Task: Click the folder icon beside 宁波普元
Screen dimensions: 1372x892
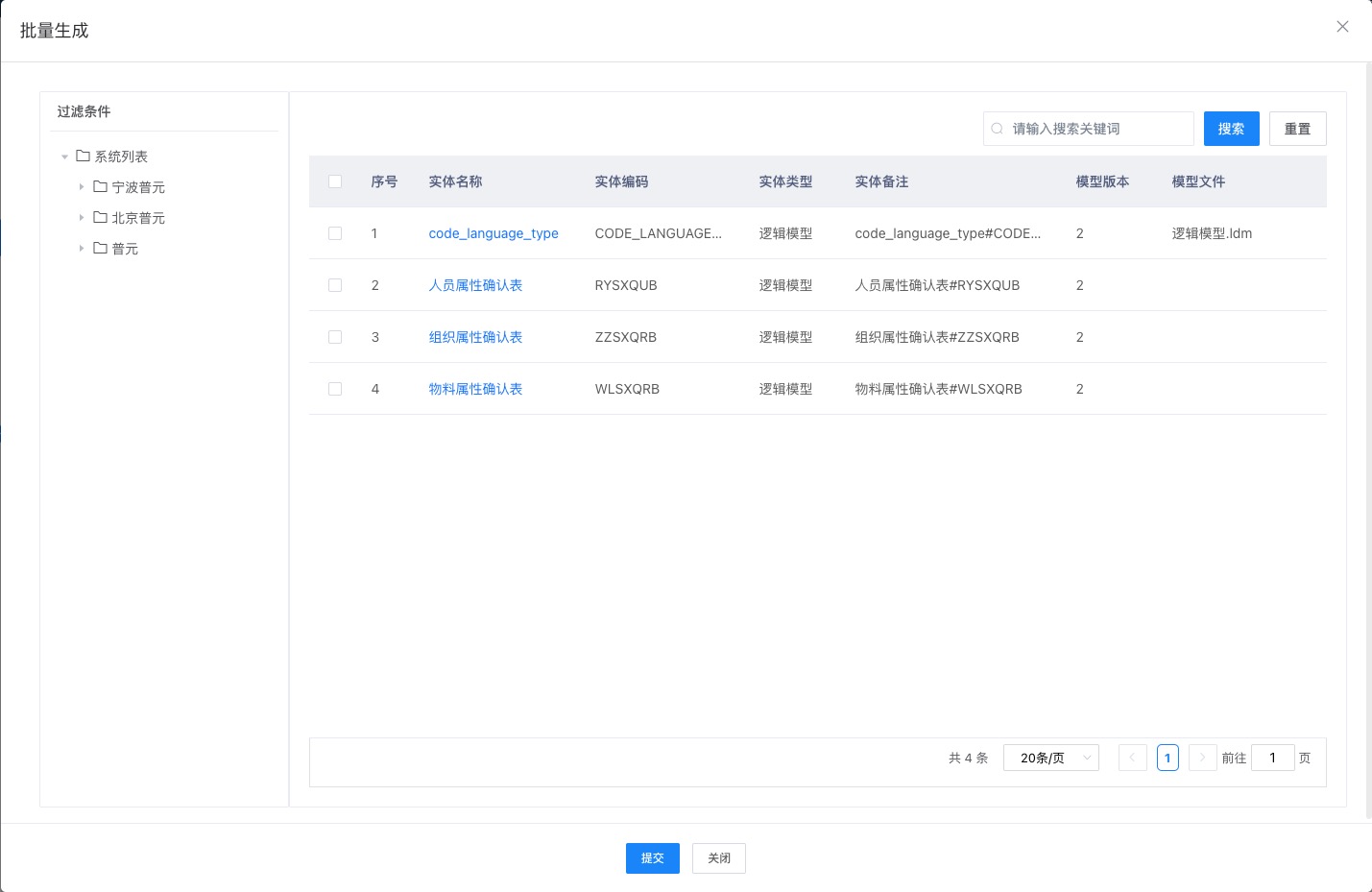Action: click(101, 187)
